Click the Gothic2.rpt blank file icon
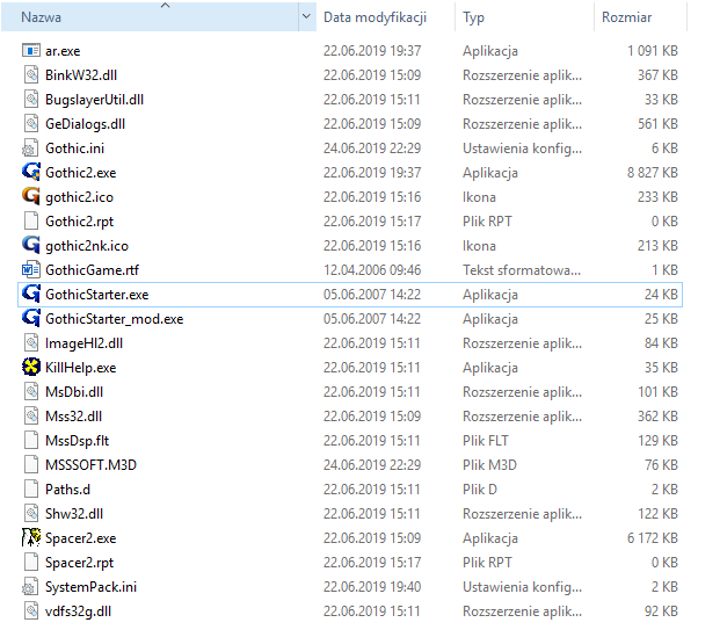Image resolution: width=720 pixels, height=637 pixels. (x=31, y=221)
